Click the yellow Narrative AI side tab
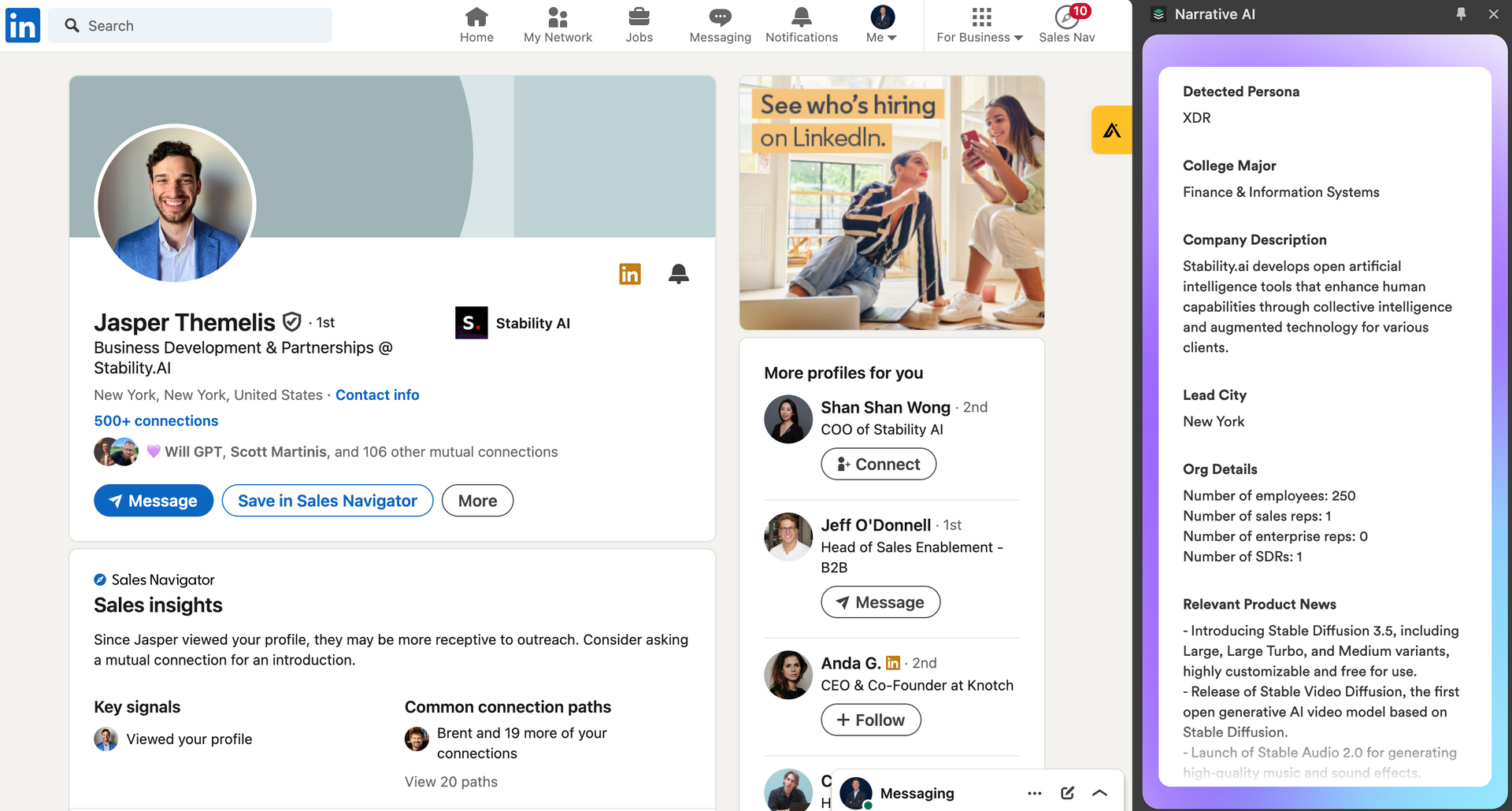The height and width of the screenshot is (811, 1512). click(x=1111, y=130)
